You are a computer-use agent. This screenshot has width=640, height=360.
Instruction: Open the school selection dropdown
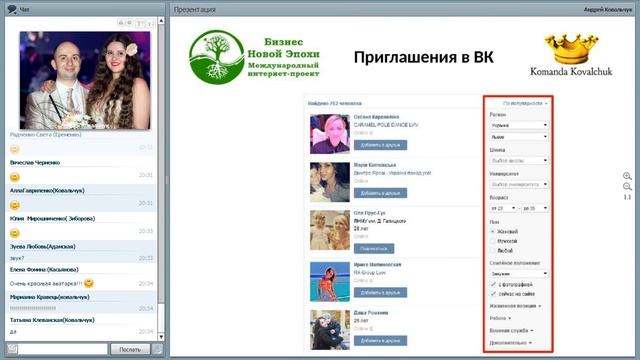coord(519,160)
